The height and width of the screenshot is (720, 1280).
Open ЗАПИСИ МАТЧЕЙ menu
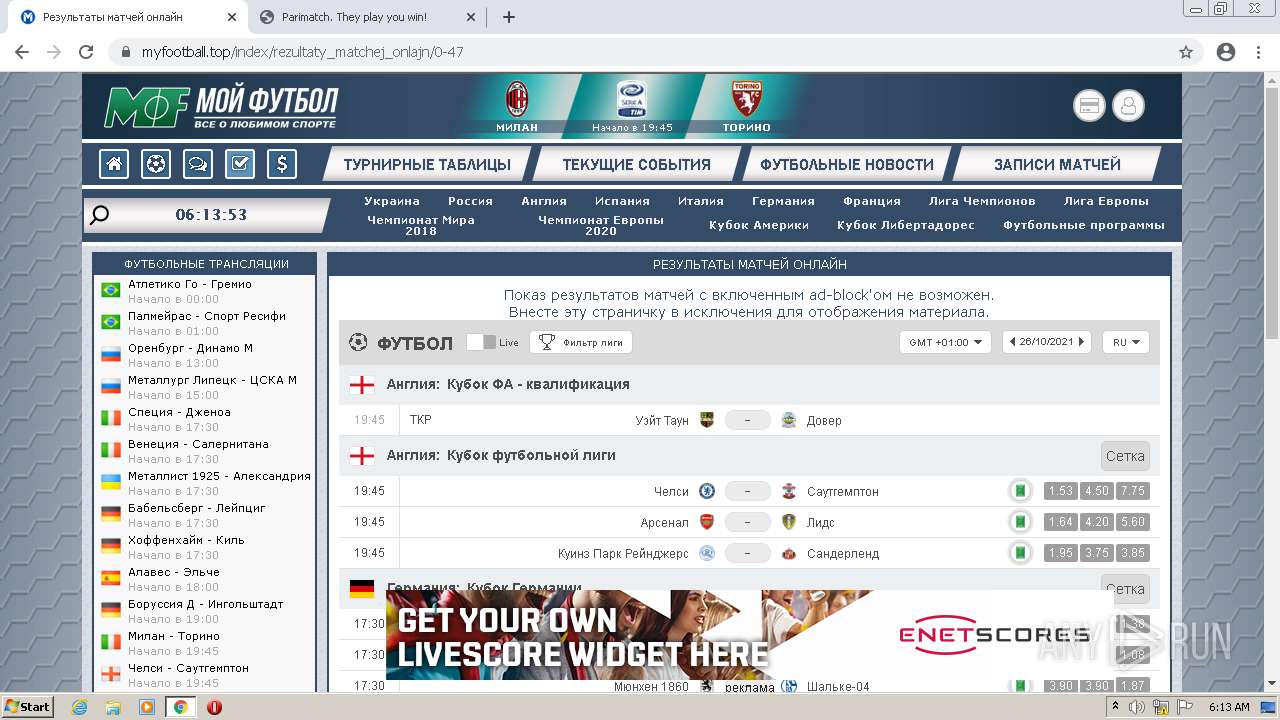[x=1057, y=165]
